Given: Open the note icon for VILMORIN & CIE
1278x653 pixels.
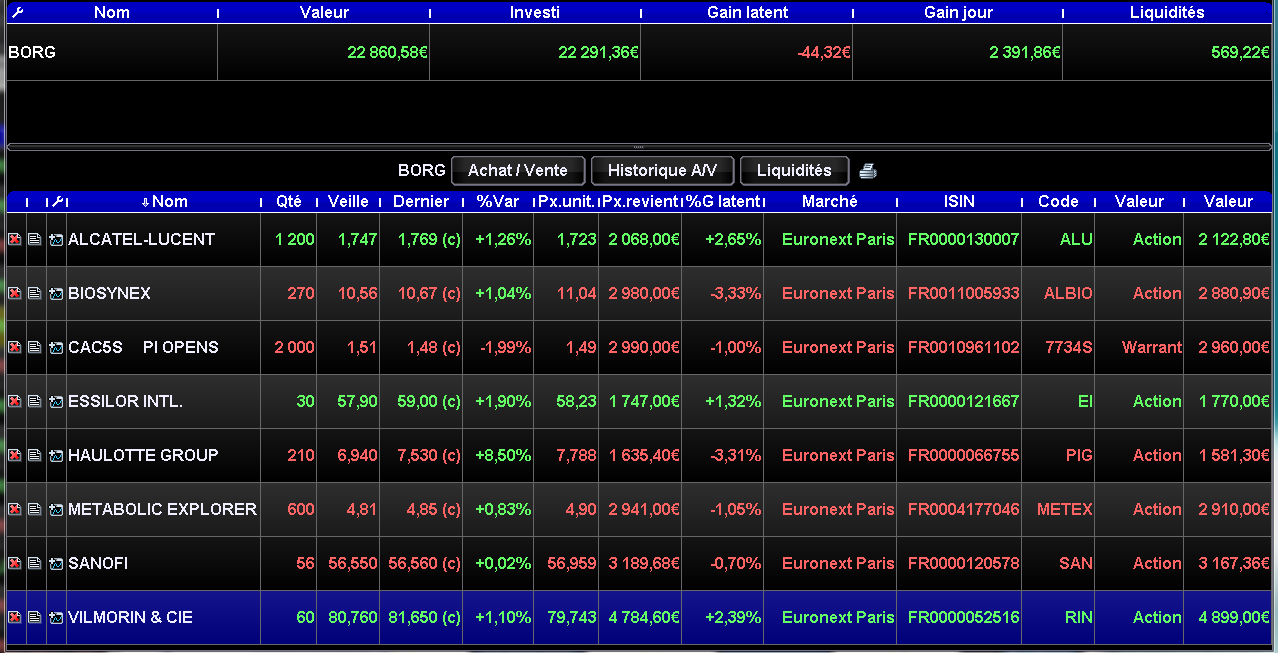Looking at the screenshot, I should [x=34, y=618].
